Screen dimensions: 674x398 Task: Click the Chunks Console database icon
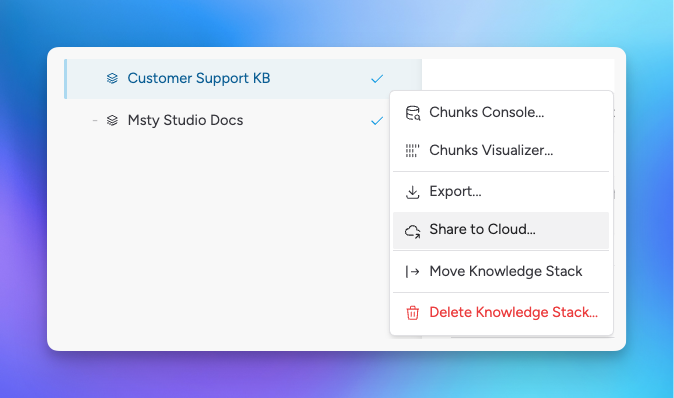click(x=413, y=113)
